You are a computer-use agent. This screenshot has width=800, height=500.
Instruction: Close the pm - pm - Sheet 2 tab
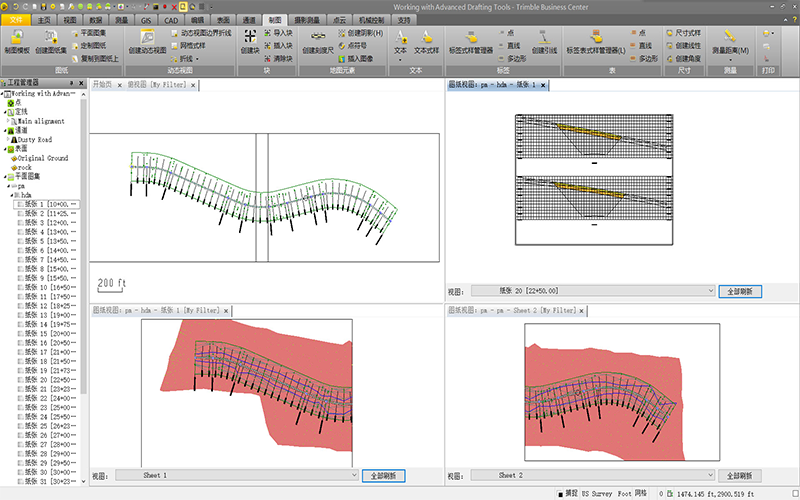point(581,311)
